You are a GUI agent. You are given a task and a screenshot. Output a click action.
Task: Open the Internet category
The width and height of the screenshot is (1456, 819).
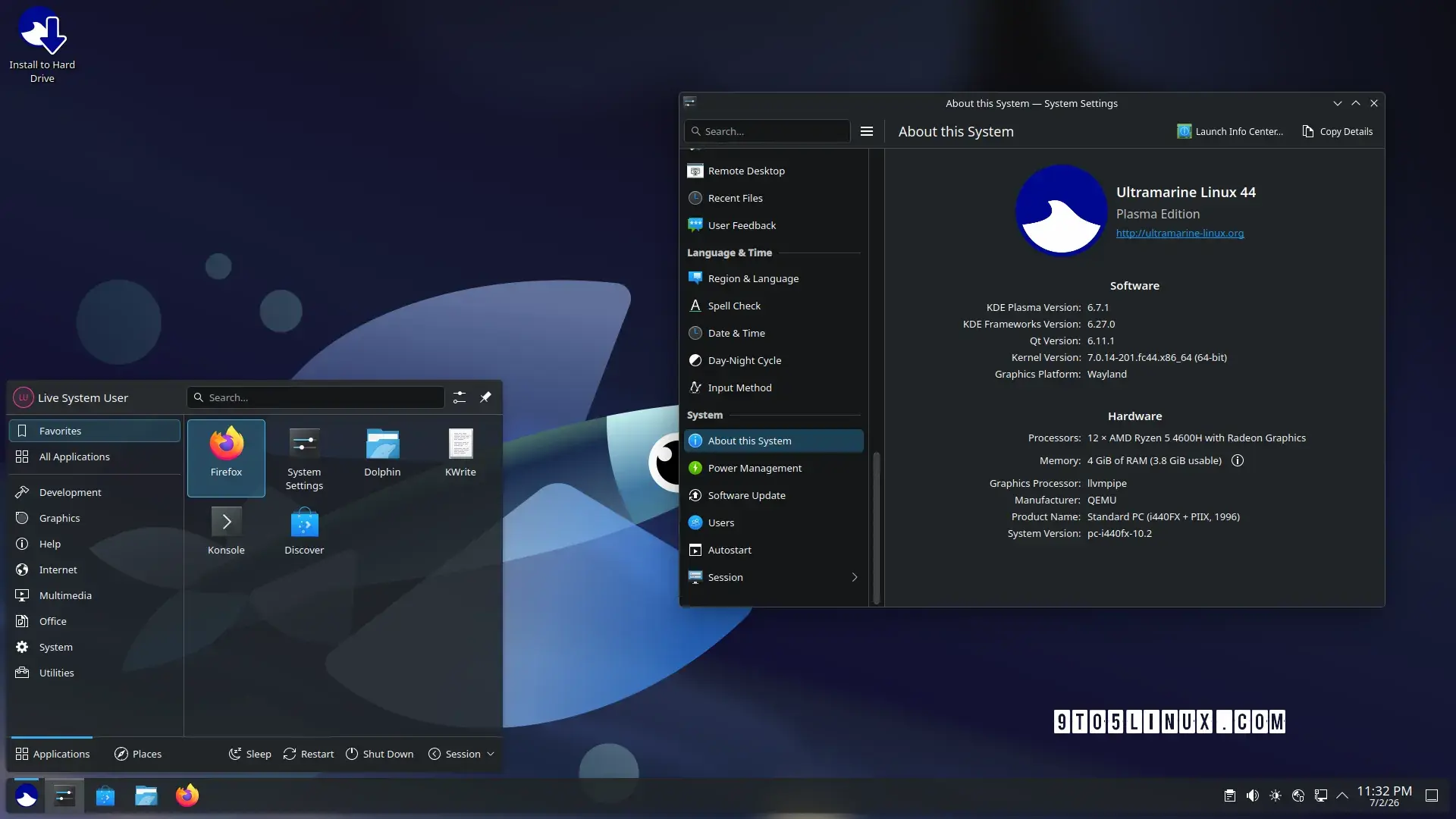pyautogui.click(x=95, y=570)
